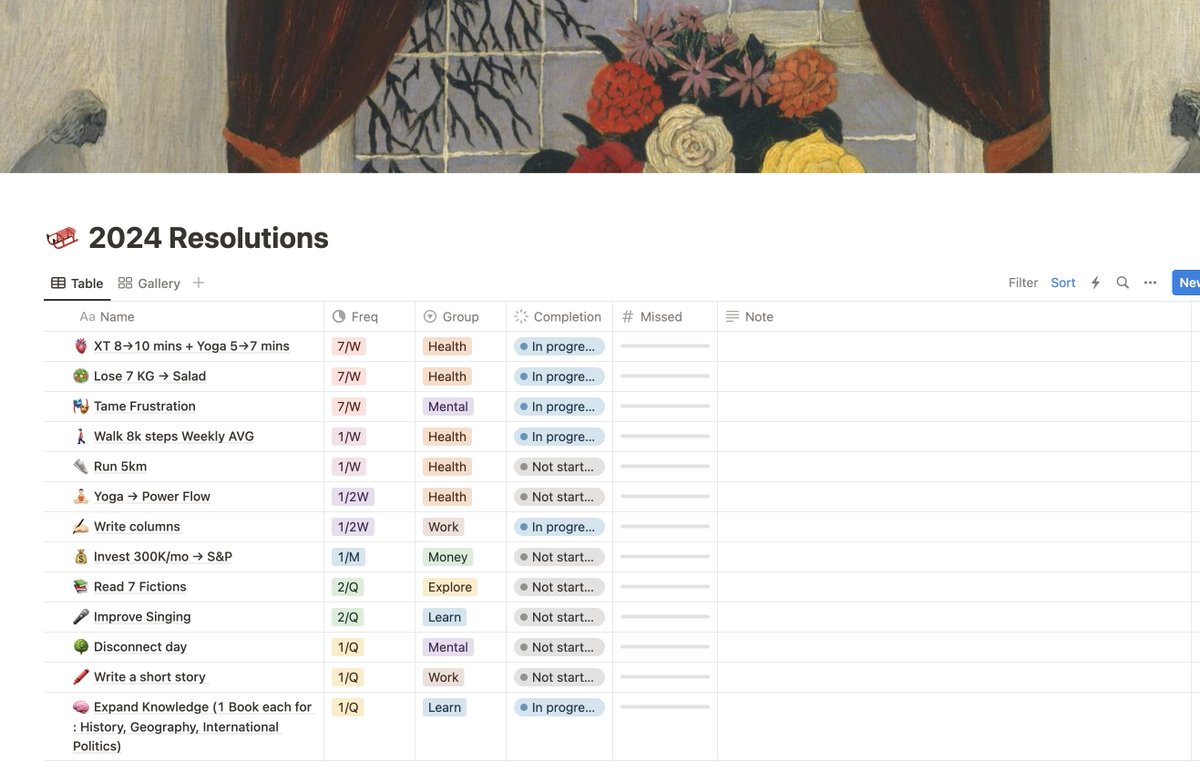Click the sled page icon beside the title
Screen dimensions: 1200x762
point(62,238)
